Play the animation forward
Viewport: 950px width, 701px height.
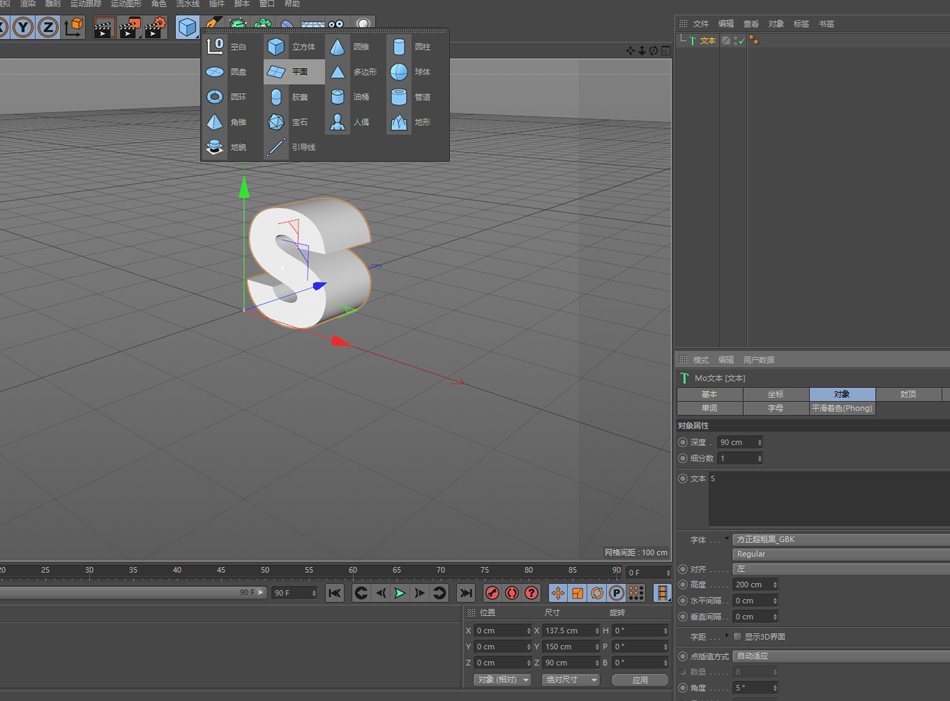(400, 593)
